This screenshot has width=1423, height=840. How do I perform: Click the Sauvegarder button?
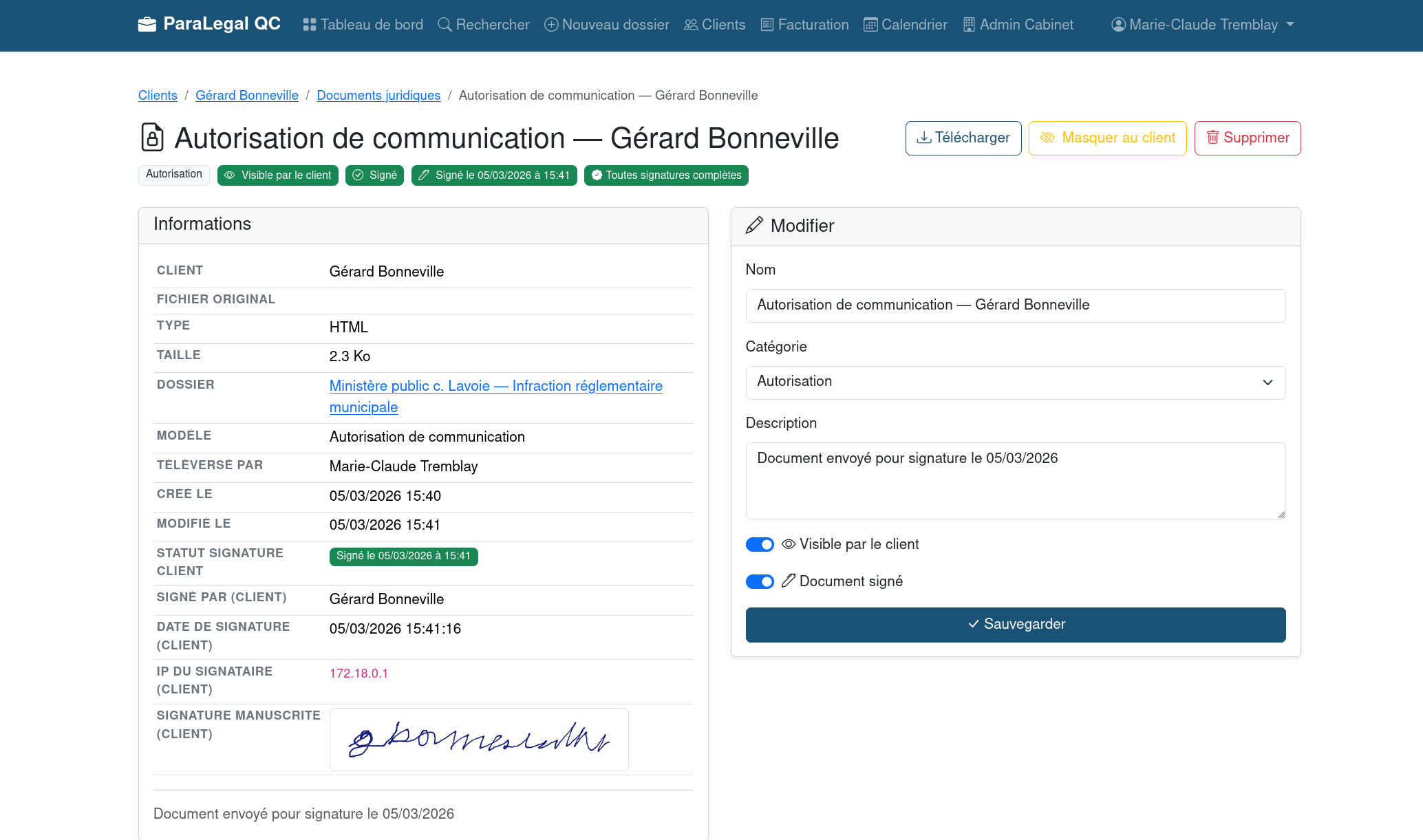(1015, 625)
